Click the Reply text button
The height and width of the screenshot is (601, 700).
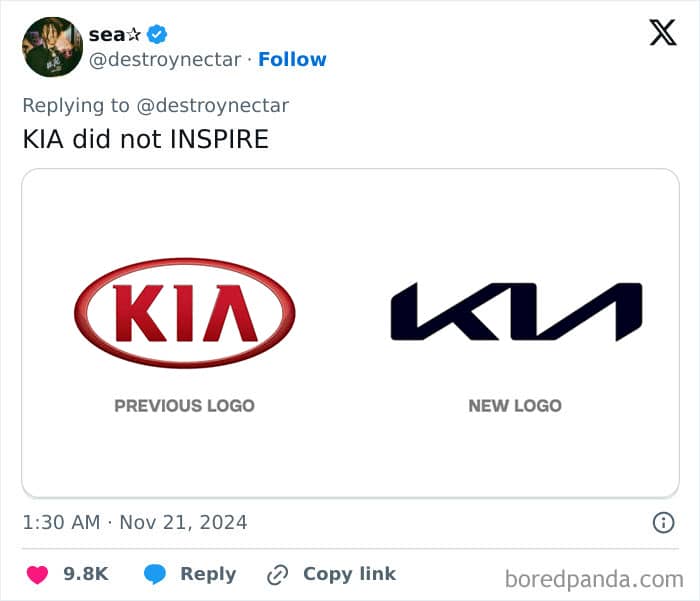point(208,574)
